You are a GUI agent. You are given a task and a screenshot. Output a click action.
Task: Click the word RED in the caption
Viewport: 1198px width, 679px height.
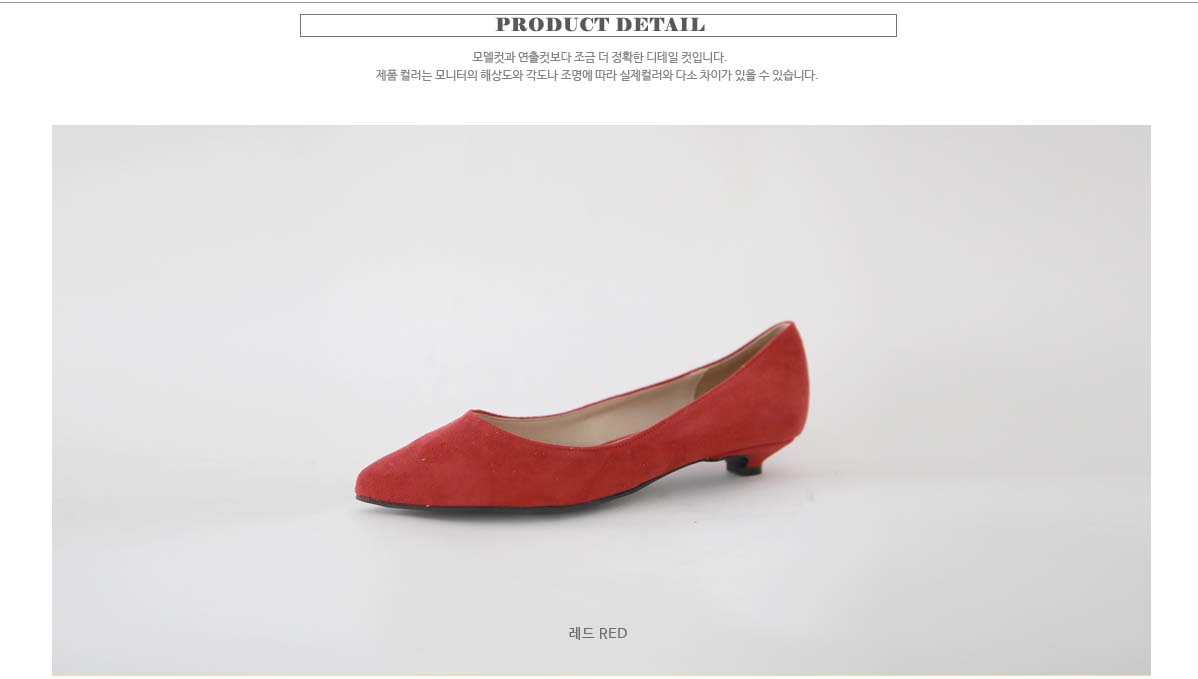(613, 633)
